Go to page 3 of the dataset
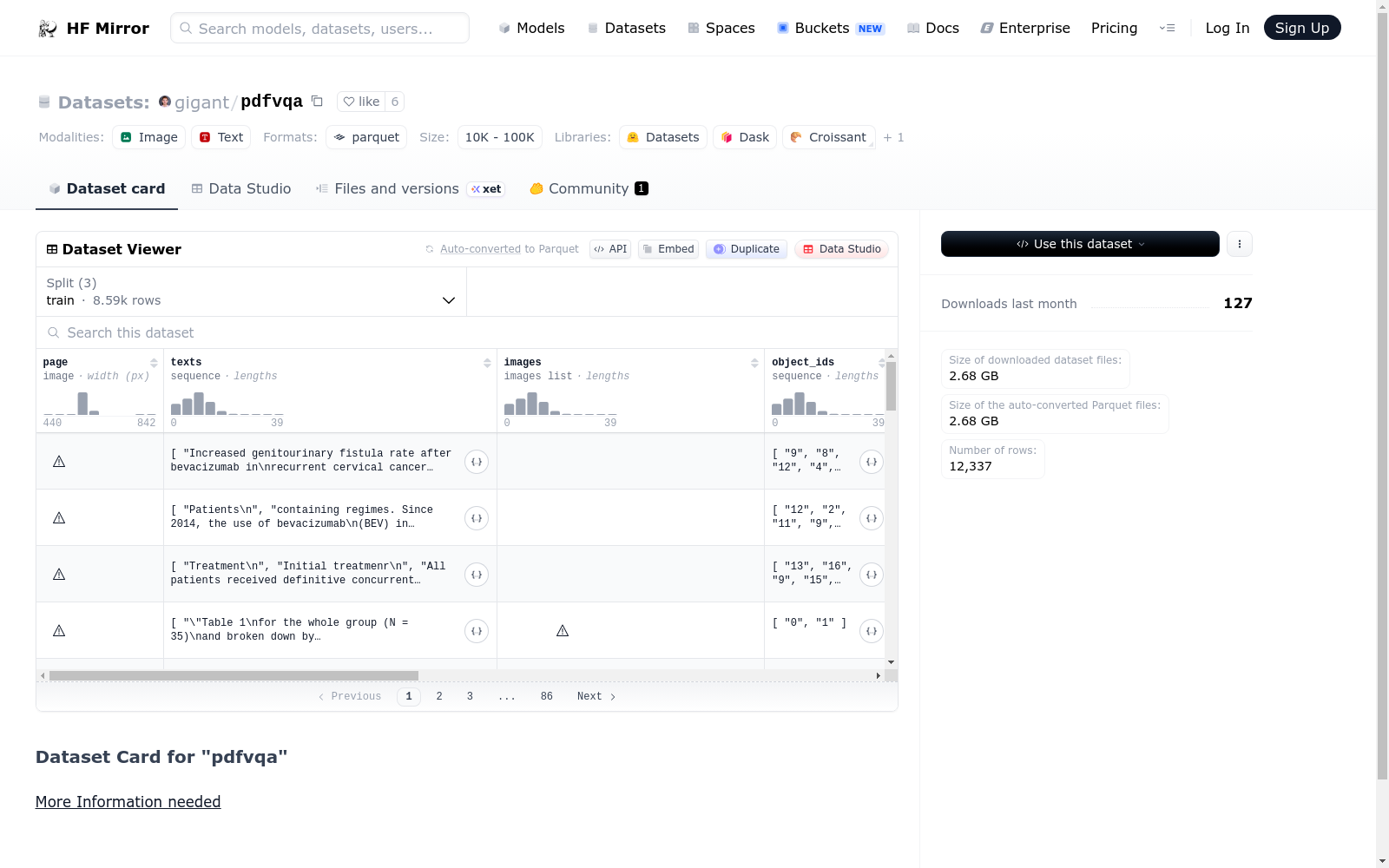This screenshot has height=868, width=1389. (470, 696)
